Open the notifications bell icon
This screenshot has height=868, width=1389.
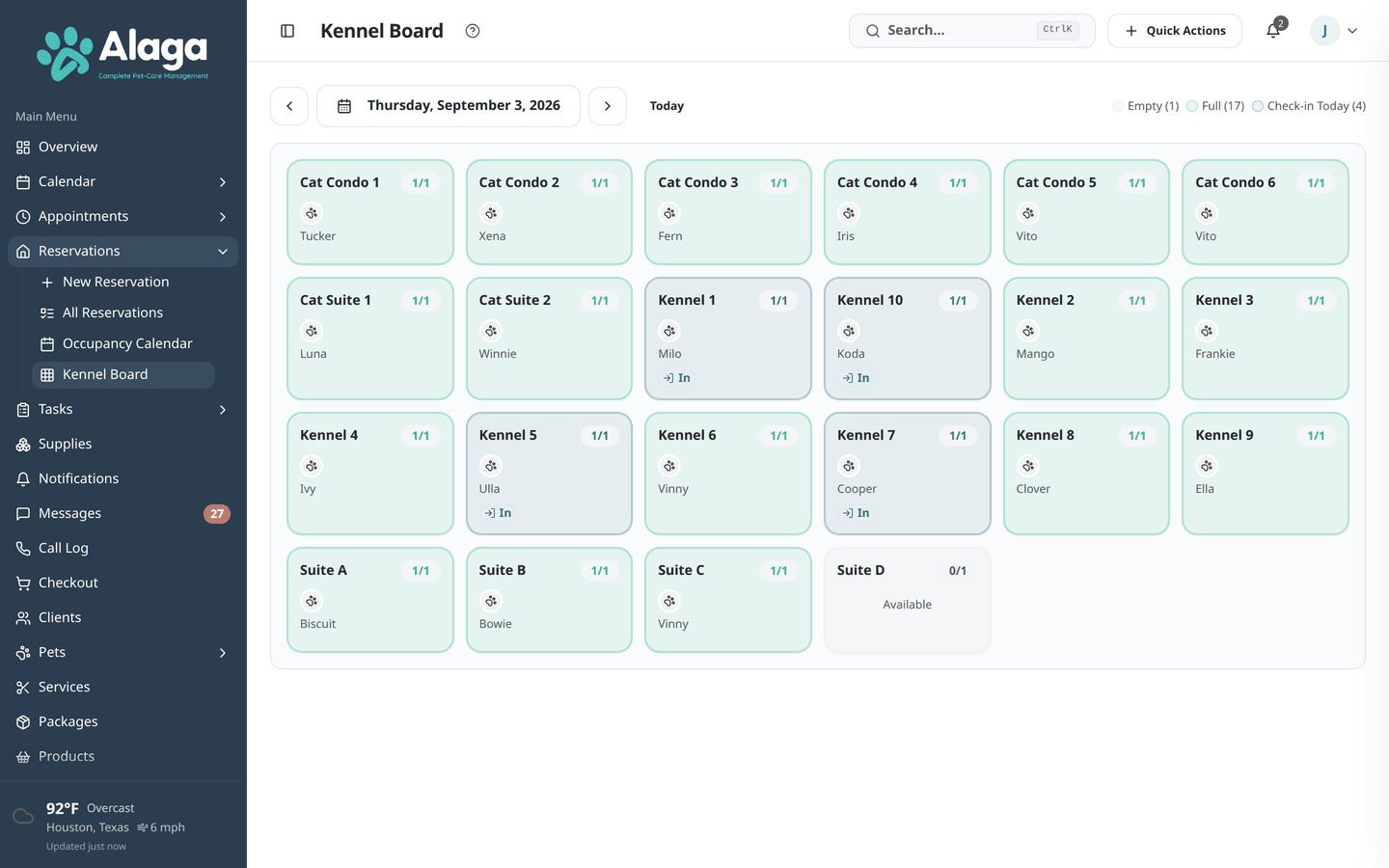(x=1273, y=31)
